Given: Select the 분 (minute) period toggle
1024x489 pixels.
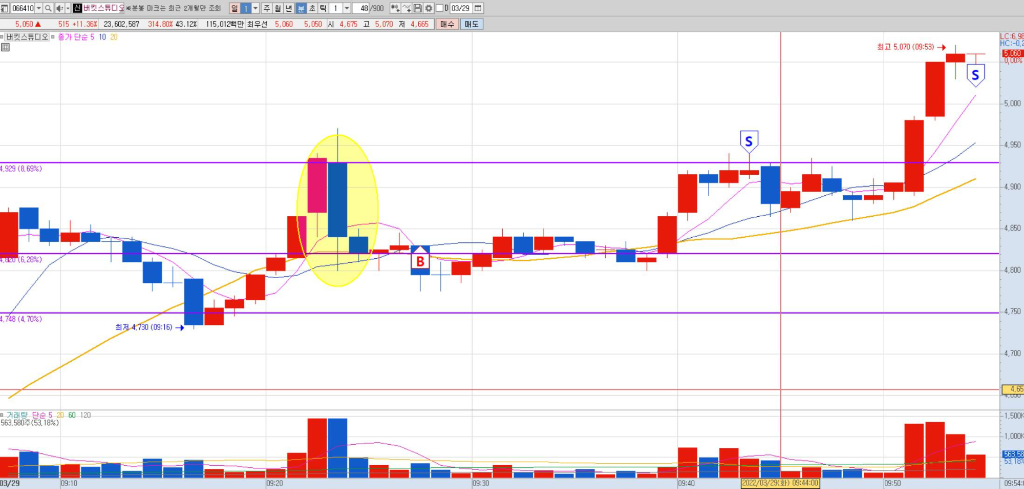Looking at the screenshot, I should click(301, 8).
